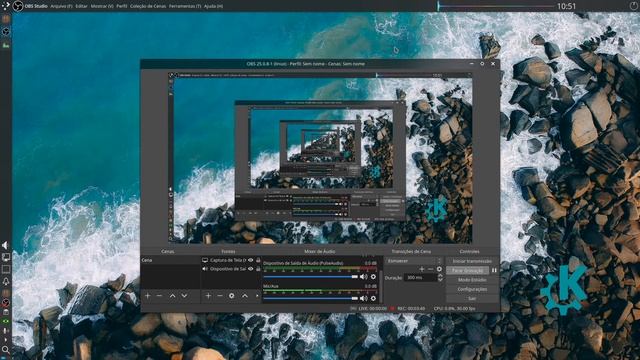
Task: Open gear settings for Dispositivo de Saída de Áudio
Action: (373, 277)
